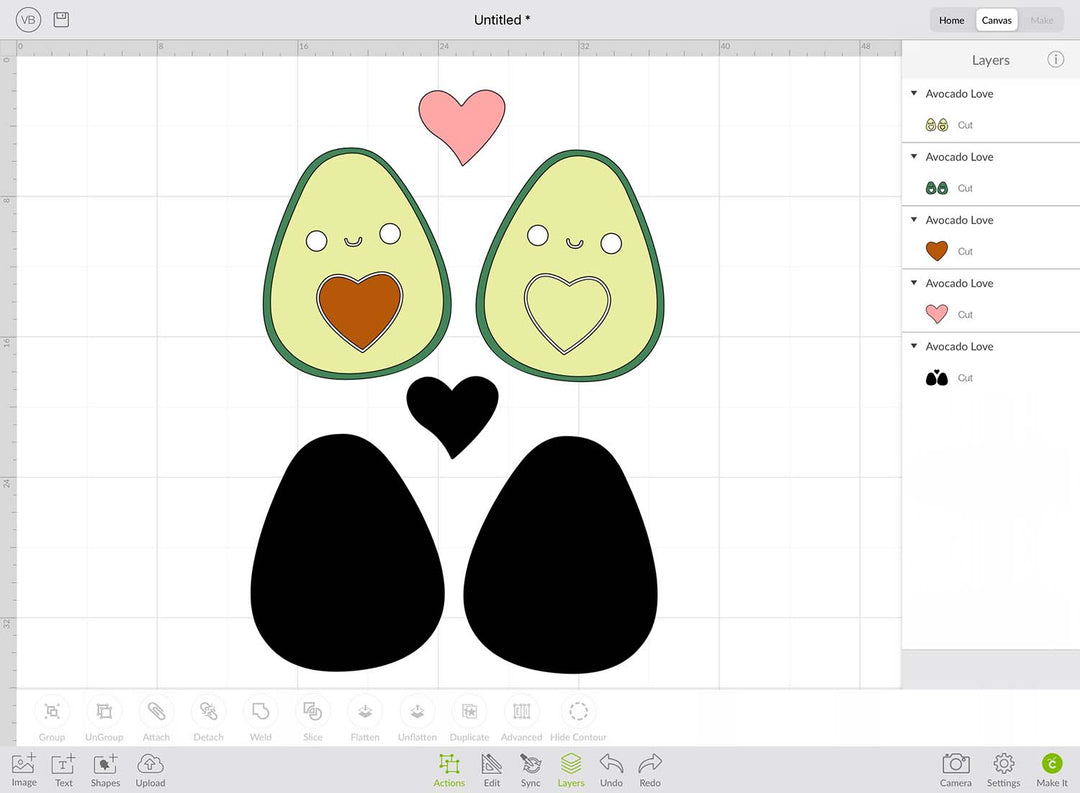Click the green Make It button
Image resolution: width=1080 pixels, height=793 pixels.
pyautogui.click(x=1052, y=770)
